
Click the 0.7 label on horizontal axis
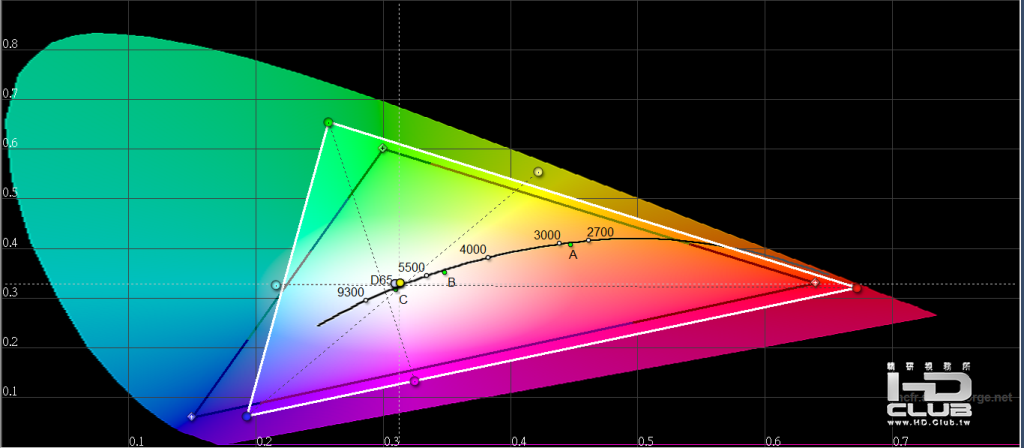[901, 442]
